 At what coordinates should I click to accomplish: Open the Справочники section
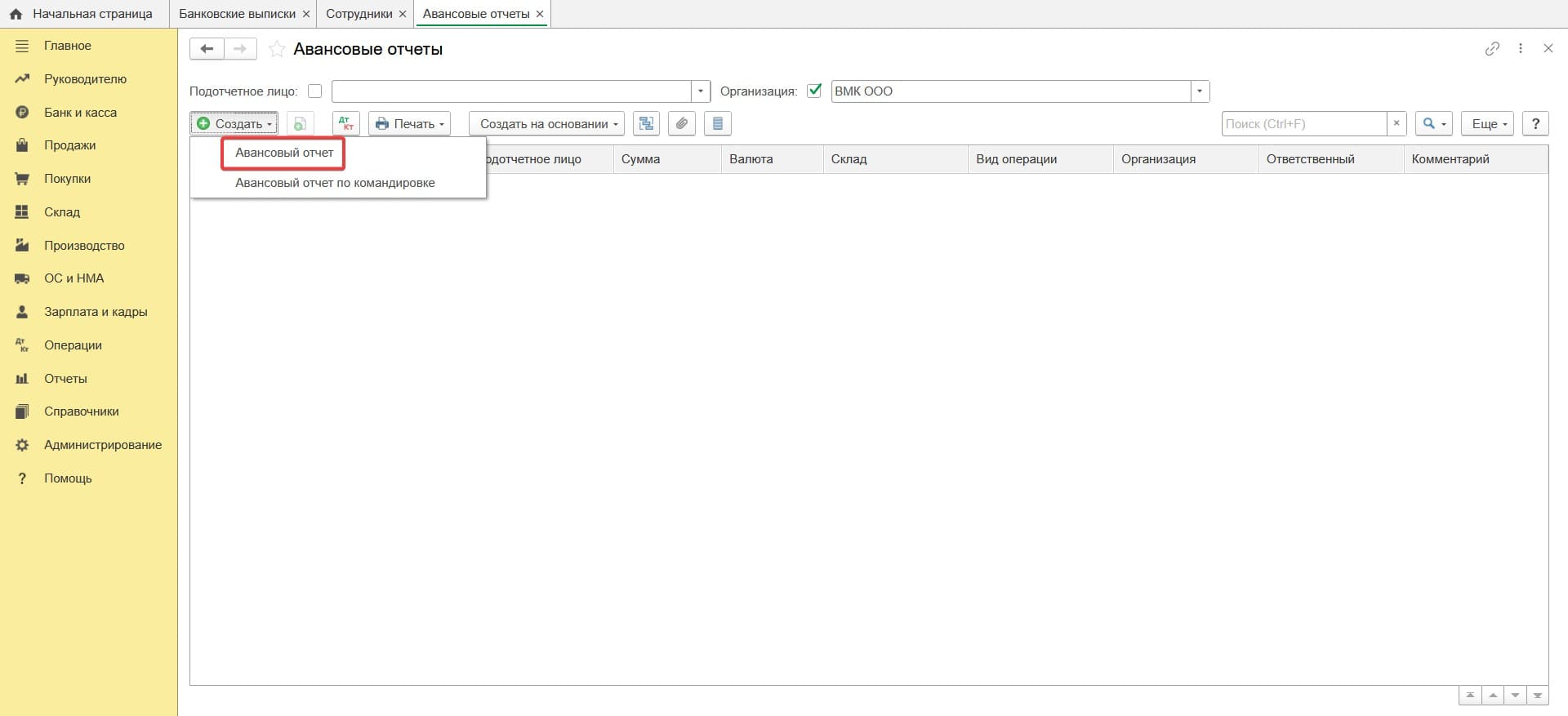81,411
